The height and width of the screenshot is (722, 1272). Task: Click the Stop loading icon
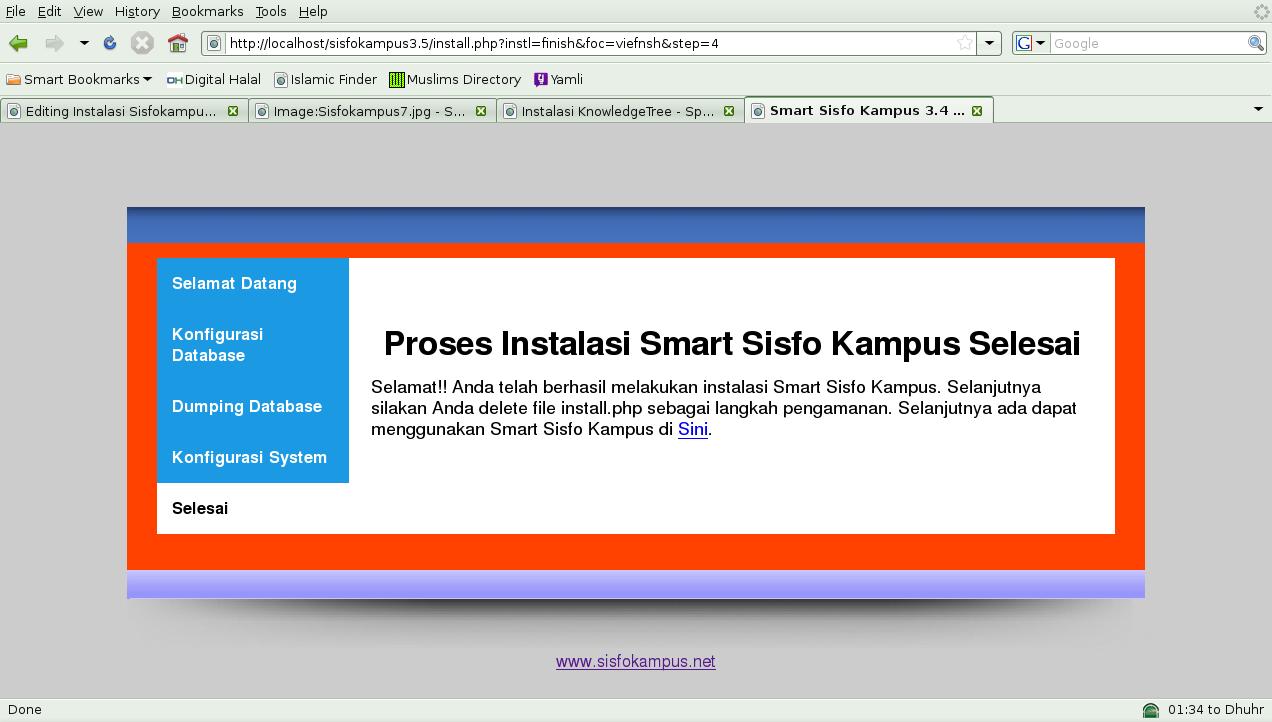click(x=142, y=43)
